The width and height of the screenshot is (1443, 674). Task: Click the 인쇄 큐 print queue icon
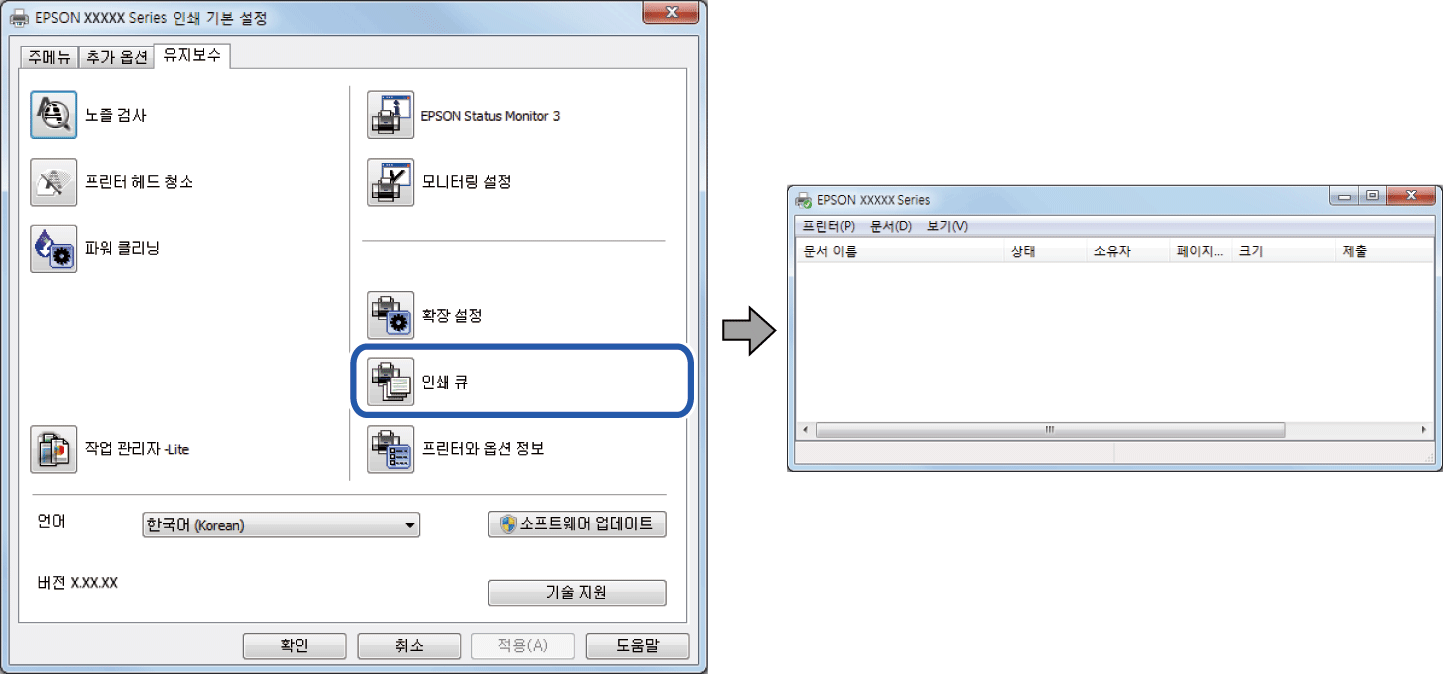[390, 382]
